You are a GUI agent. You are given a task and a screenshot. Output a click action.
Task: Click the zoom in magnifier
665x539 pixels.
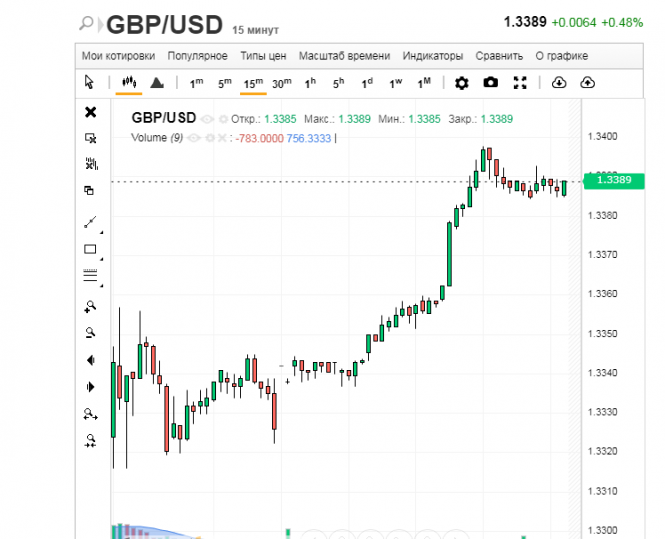(x=90, y=306)
